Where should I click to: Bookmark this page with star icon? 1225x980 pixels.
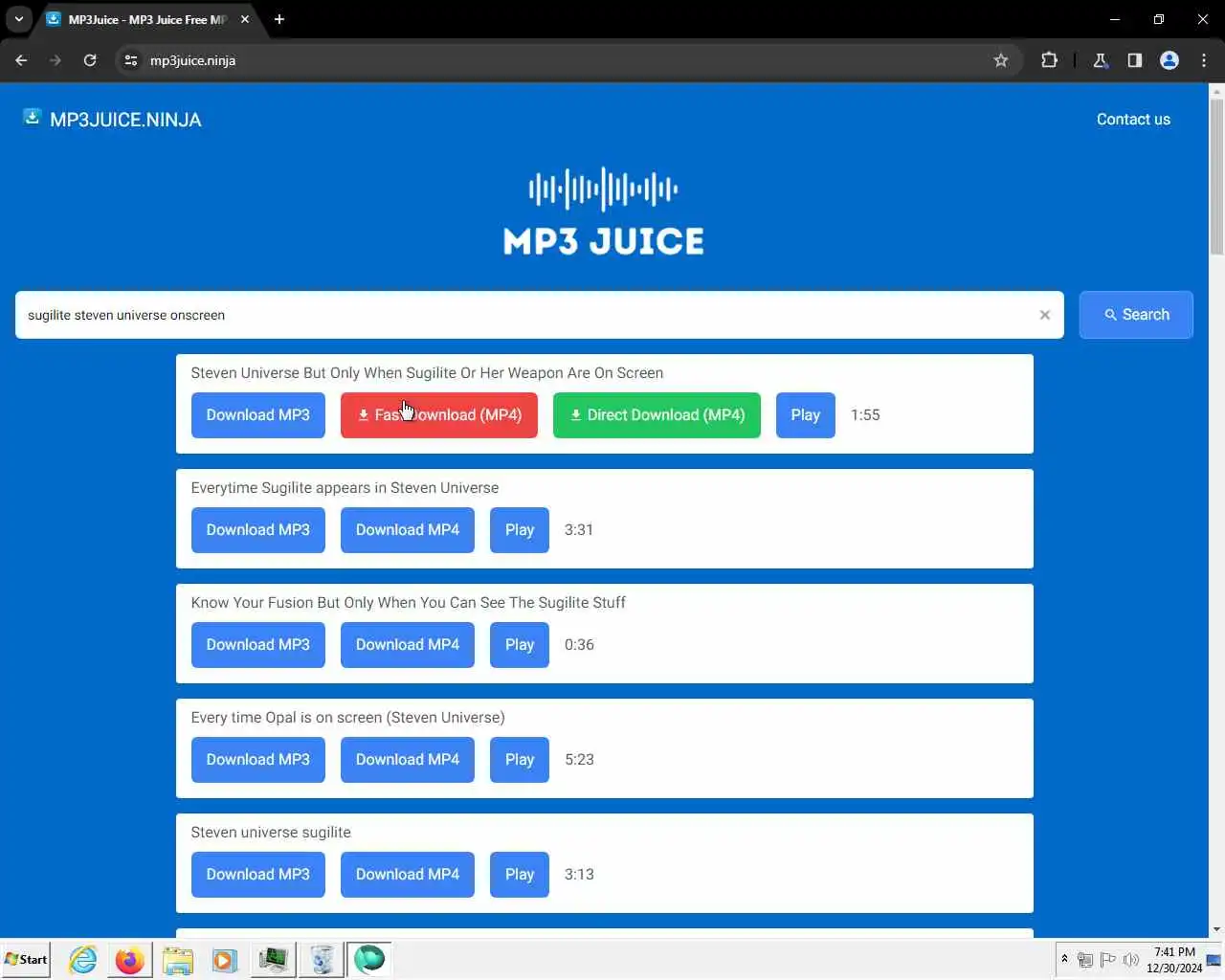click(x=1001, y=60)
